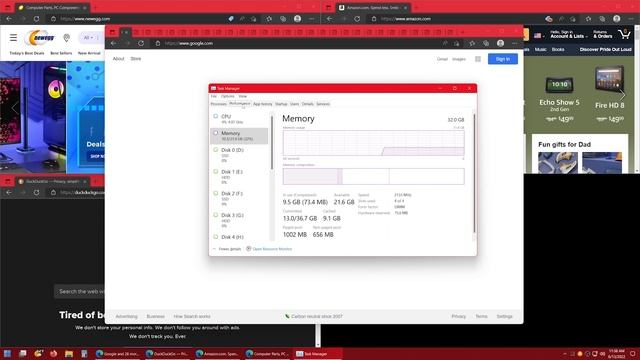Collapse Task Manager with Fewer details
Screen dimensions: 640x360
coord(227,249)
